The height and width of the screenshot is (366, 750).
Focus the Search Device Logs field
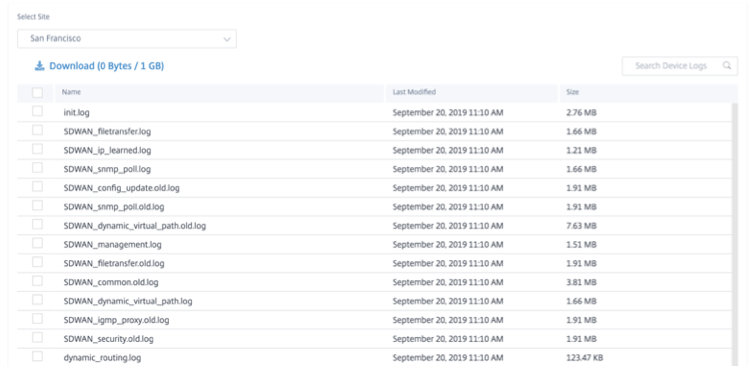pos(680,66)
